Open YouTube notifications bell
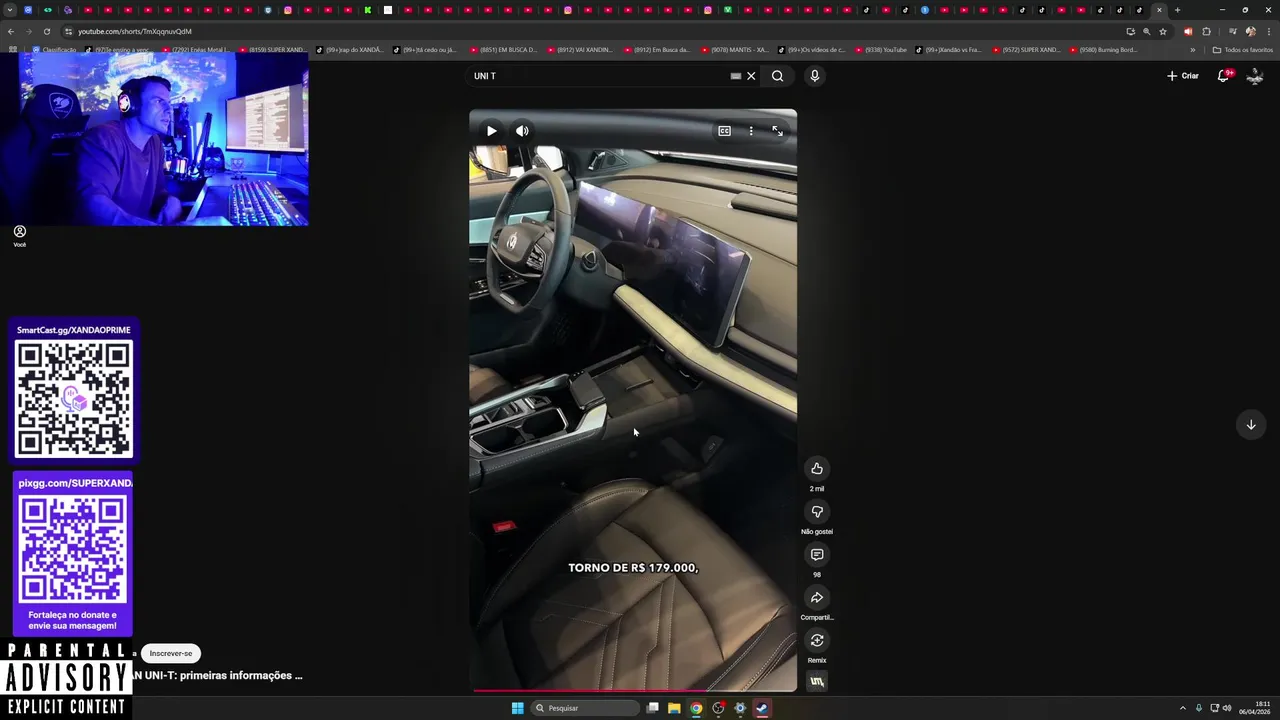This screenshot has height=720, width=1280. [1223, 76]
